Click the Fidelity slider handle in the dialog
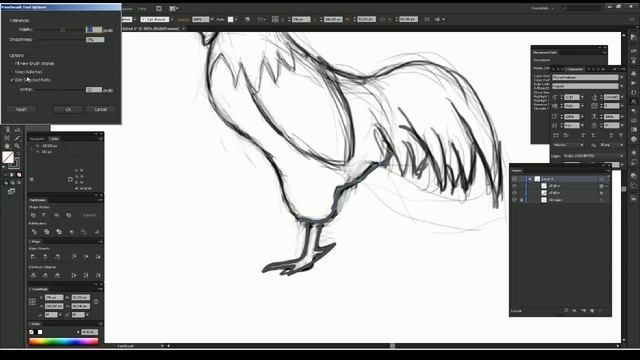Image resolution: width=640 pixels, height=360 pixels. click(63, 30)
